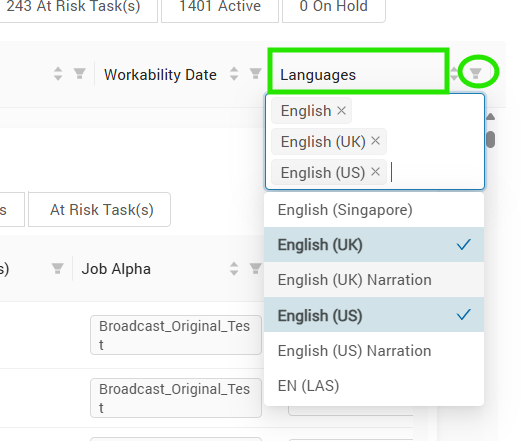
Task: Open the filter icon left of Job Alpha
Action: pyautogui.click(x=57, y=269)
